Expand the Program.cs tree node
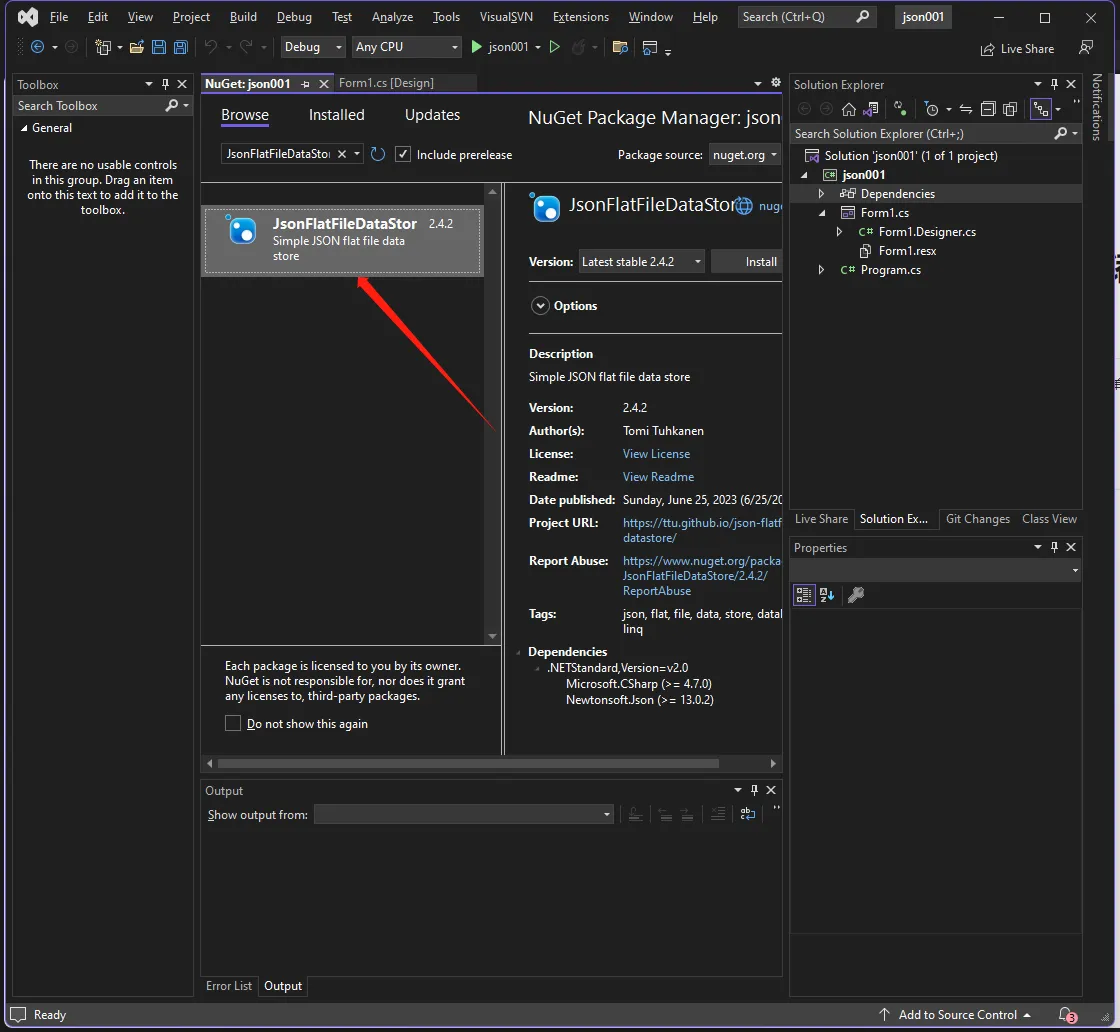 click(x=821, y=270)
